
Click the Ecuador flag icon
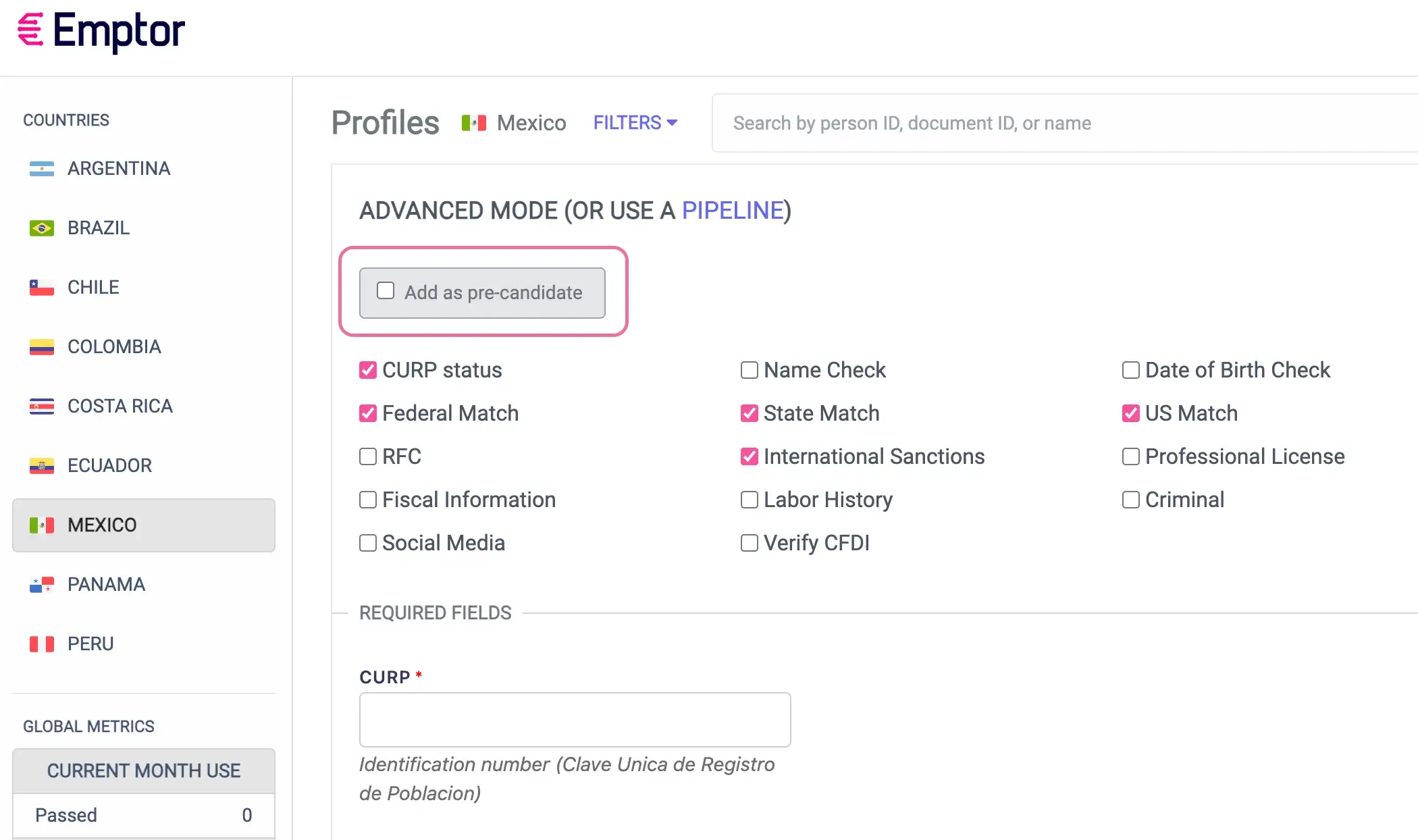(42, 465)
